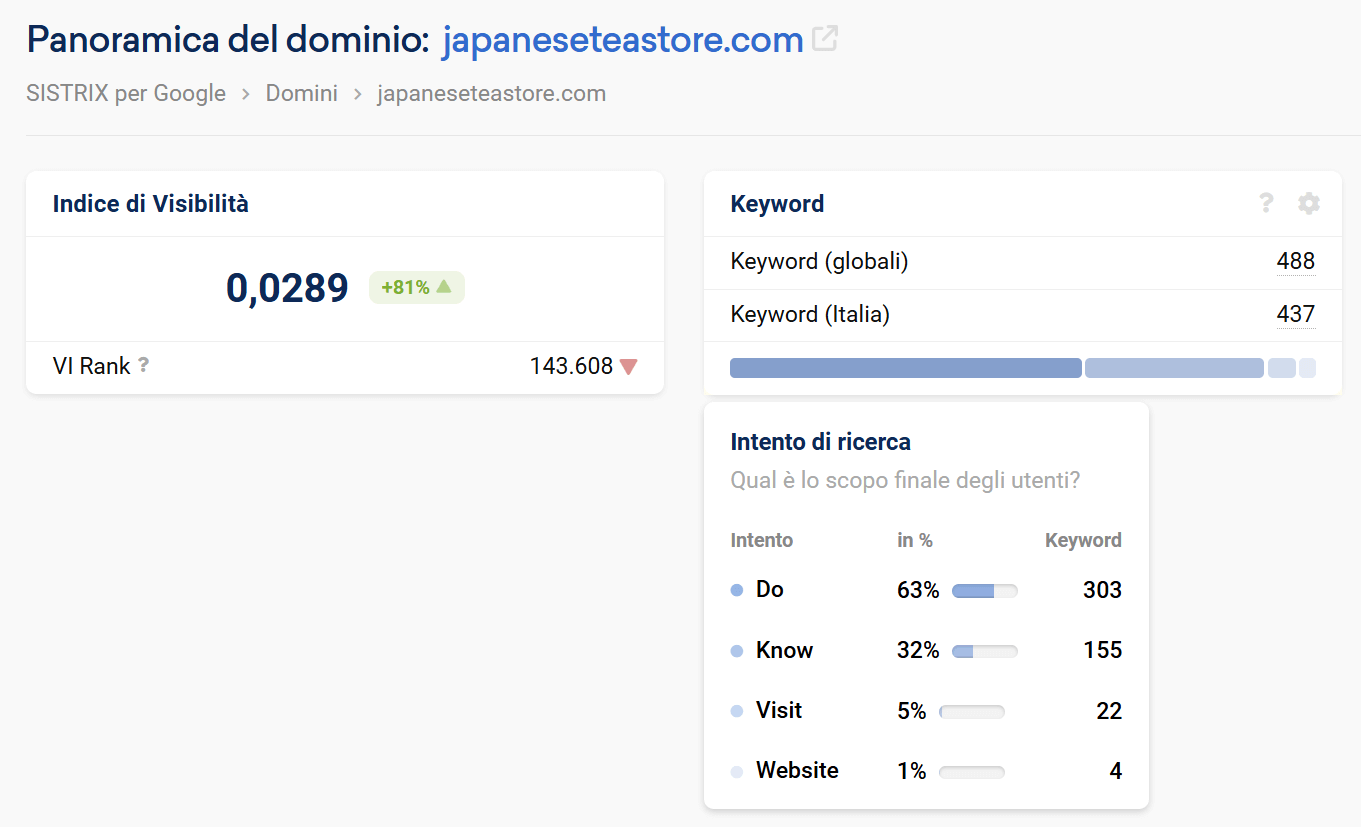The width and height of the screenshot is (1361, 827).
Task: Navigate to Domini breadcrumb item
Action: pos(301,94)
